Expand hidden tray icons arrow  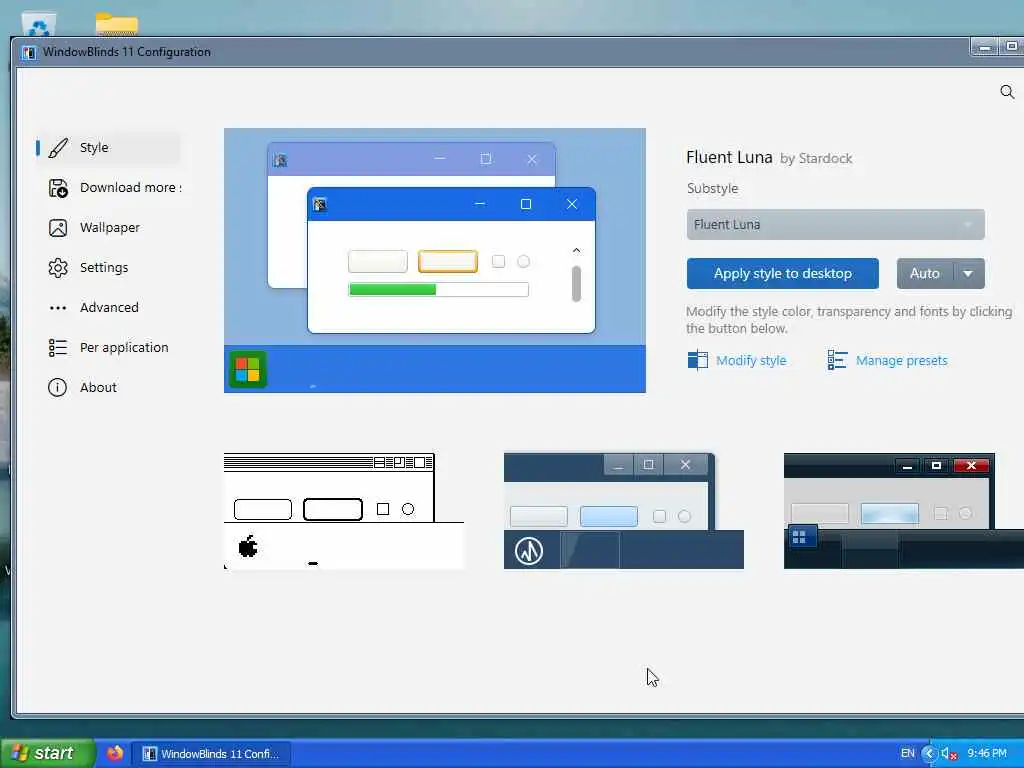point(929,754)
